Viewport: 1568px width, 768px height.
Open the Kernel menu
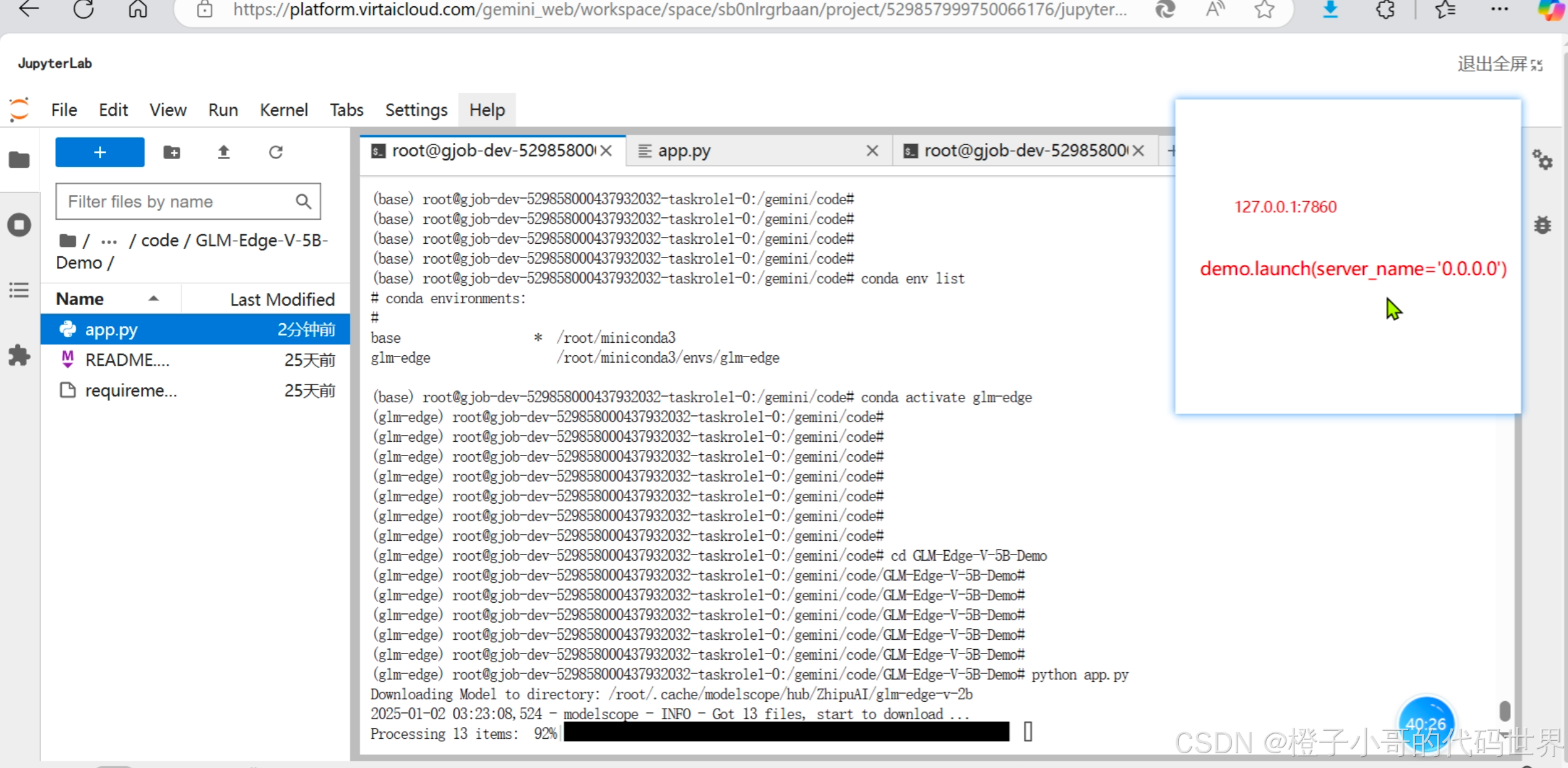tap(283, 110)
